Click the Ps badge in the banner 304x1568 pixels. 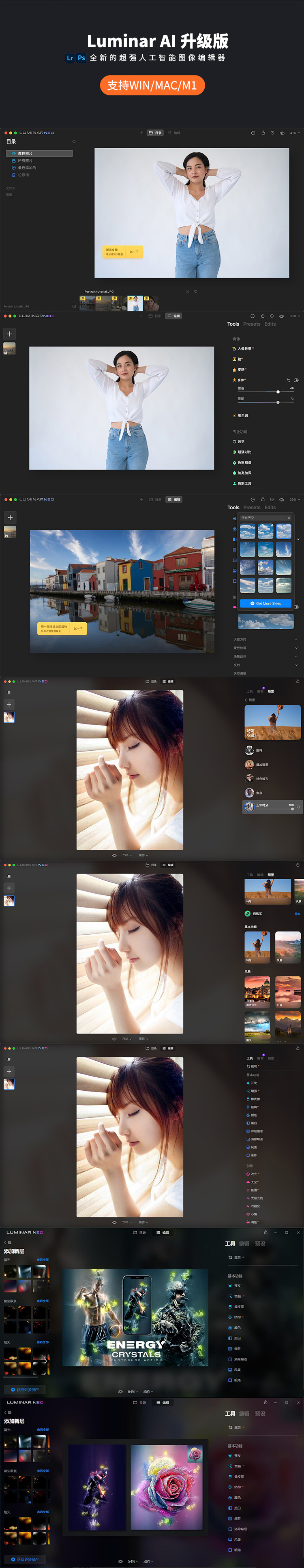[x=81, y=58]
